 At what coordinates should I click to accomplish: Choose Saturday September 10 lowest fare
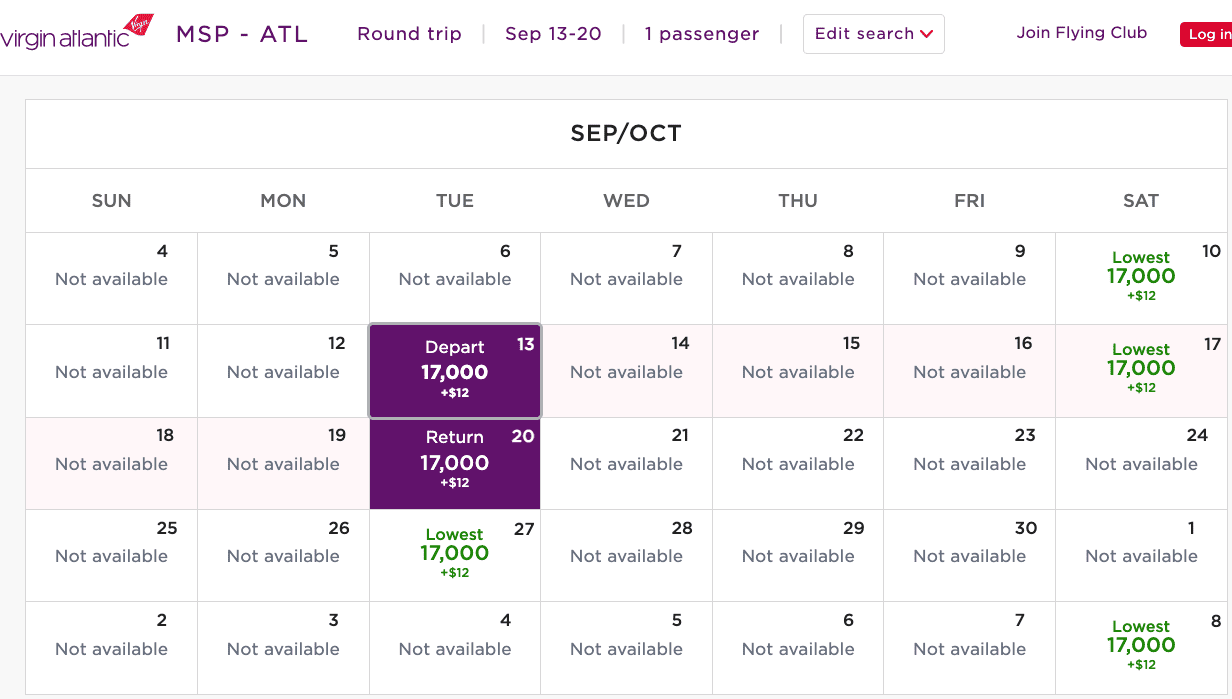coord(1140,278)
